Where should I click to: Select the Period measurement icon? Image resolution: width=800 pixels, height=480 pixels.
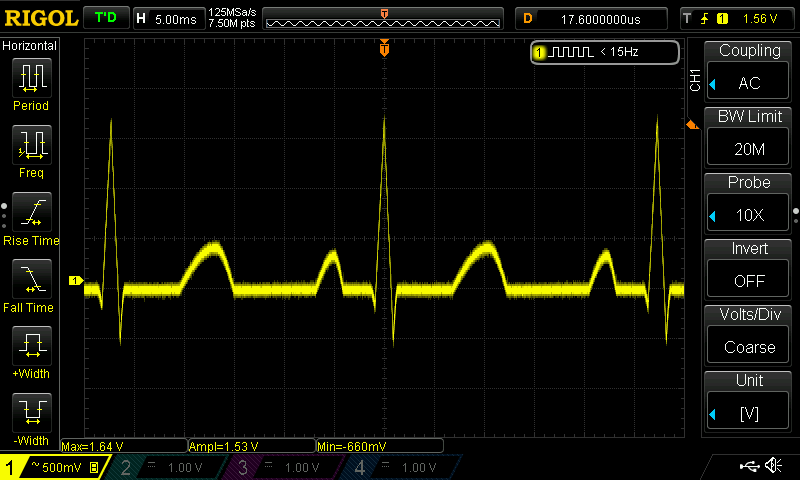pos(30,78)
